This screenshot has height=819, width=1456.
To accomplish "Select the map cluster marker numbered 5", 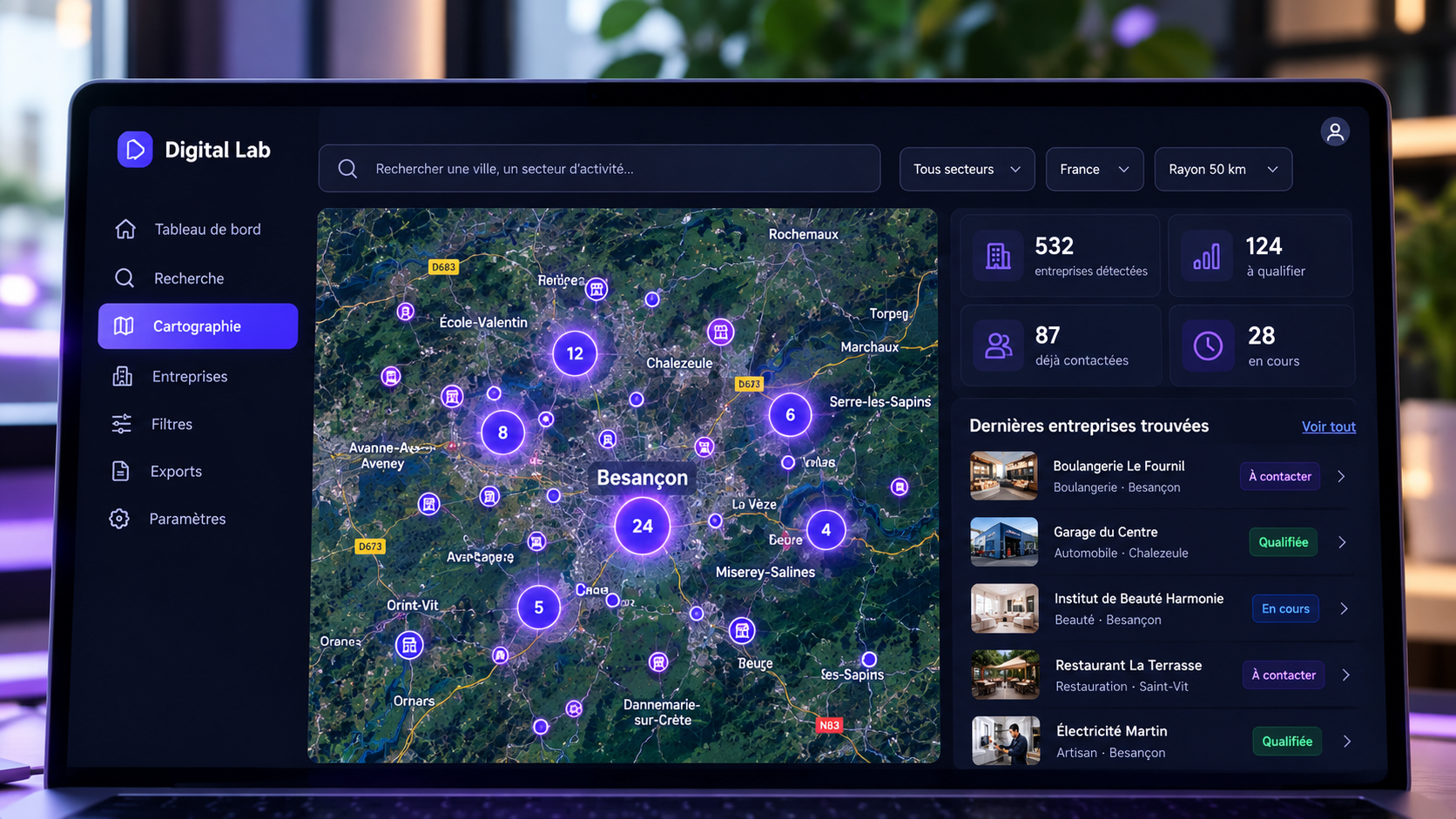I will tap(538, 608).
